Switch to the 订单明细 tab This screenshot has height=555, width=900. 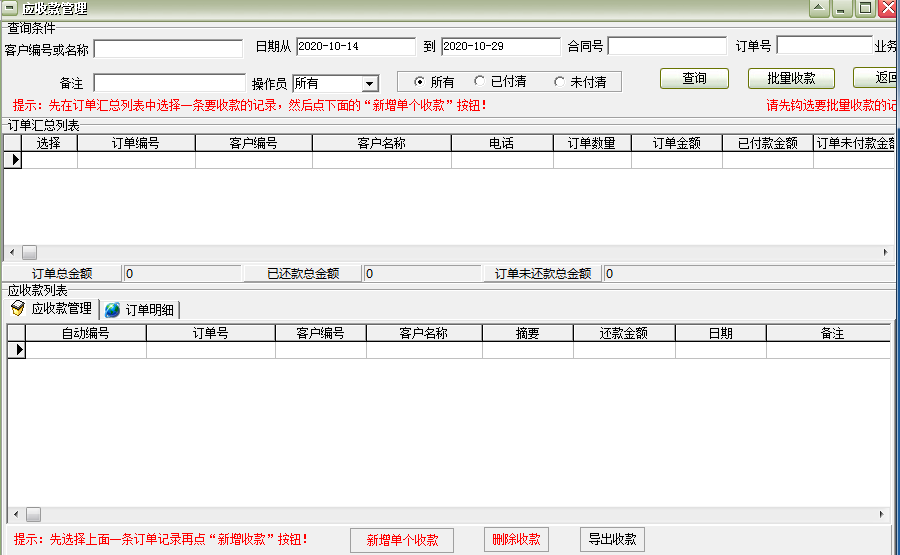[x=141, y=310]
